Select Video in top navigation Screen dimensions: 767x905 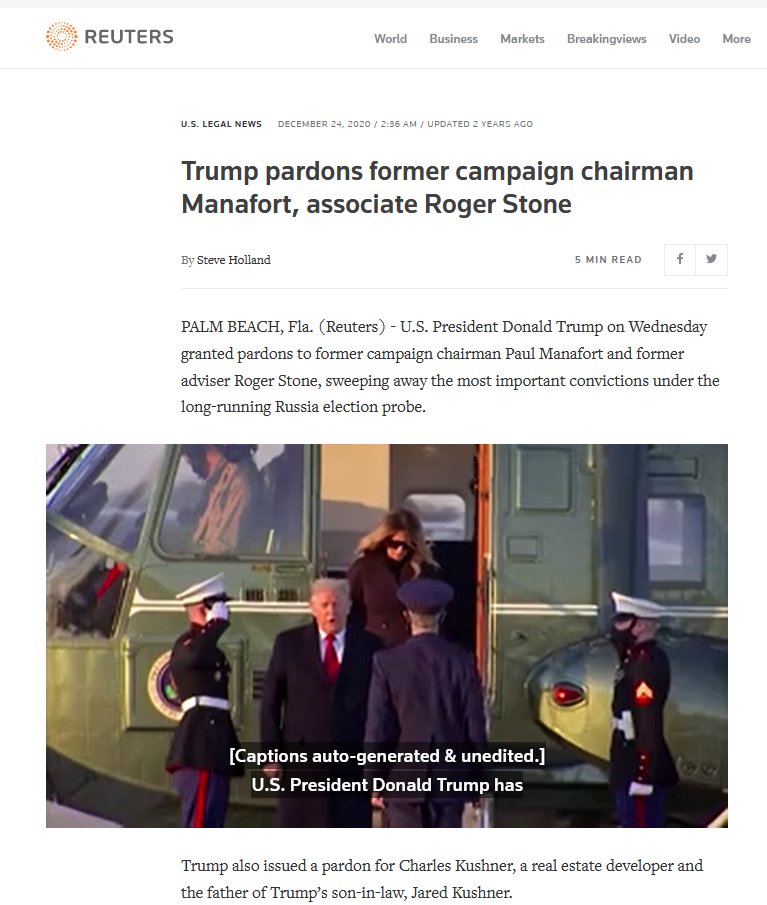pos(684,39)
